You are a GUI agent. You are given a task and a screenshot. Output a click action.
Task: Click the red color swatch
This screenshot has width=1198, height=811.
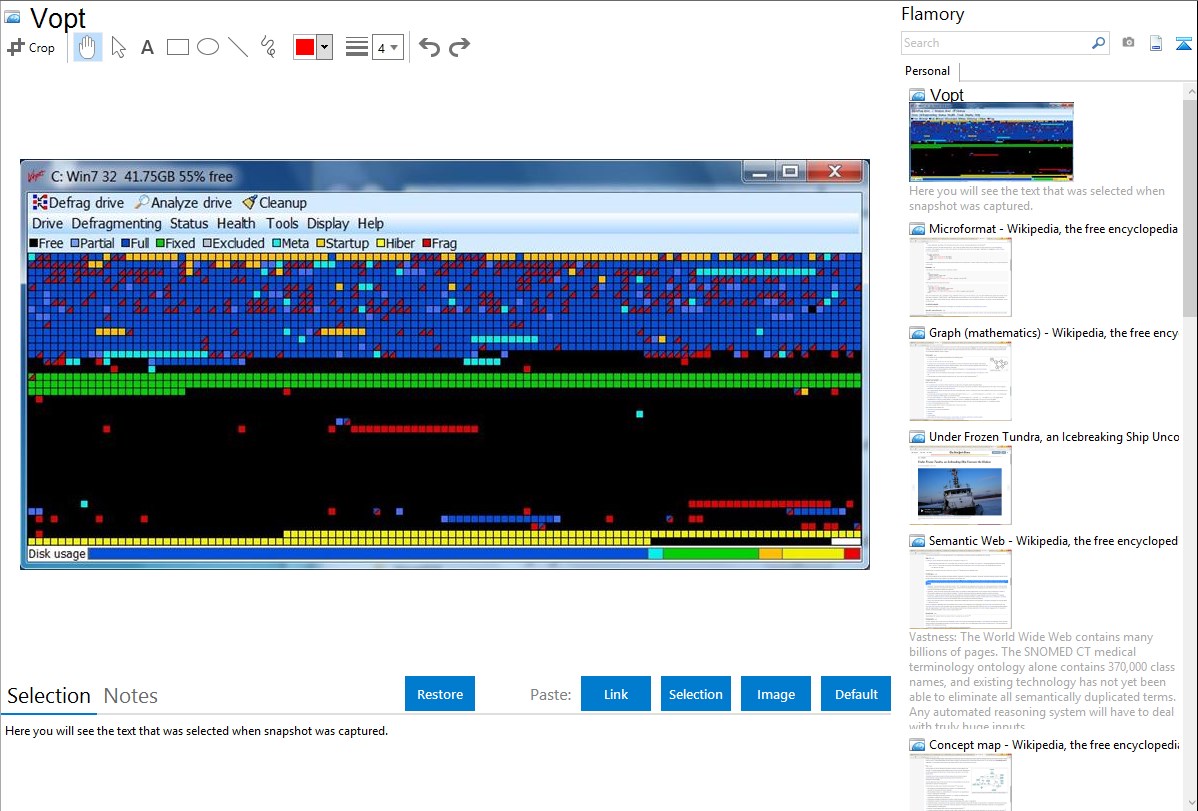(305, 47)
